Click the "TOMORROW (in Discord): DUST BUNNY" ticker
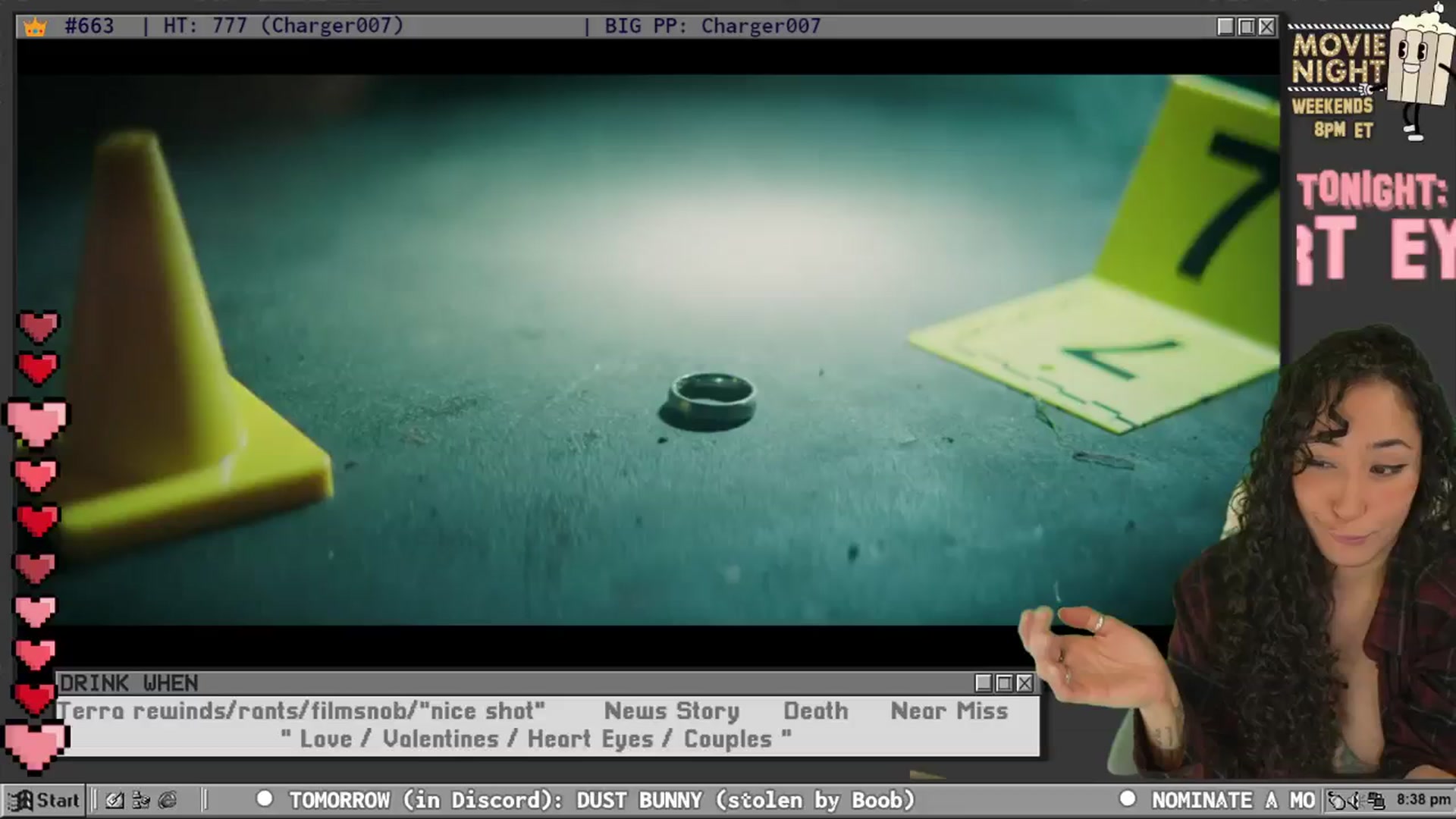1456x819 pixels. tap(496, 800)
